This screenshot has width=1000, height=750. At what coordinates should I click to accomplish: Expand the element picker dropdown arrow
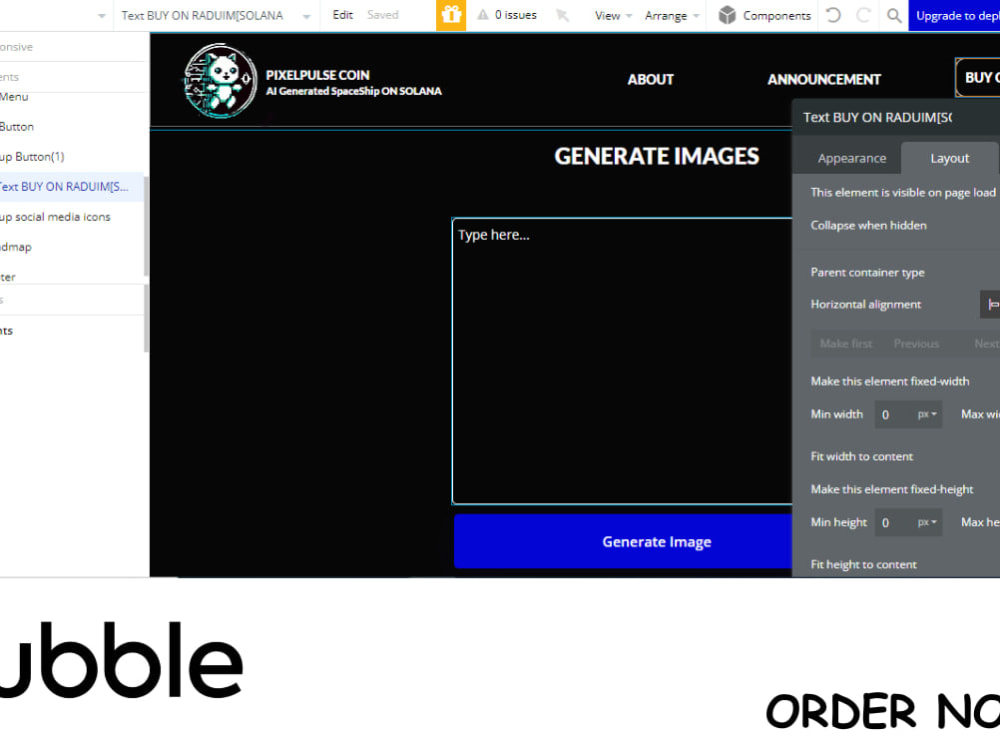pyautogui.click(x=307, y=16)
